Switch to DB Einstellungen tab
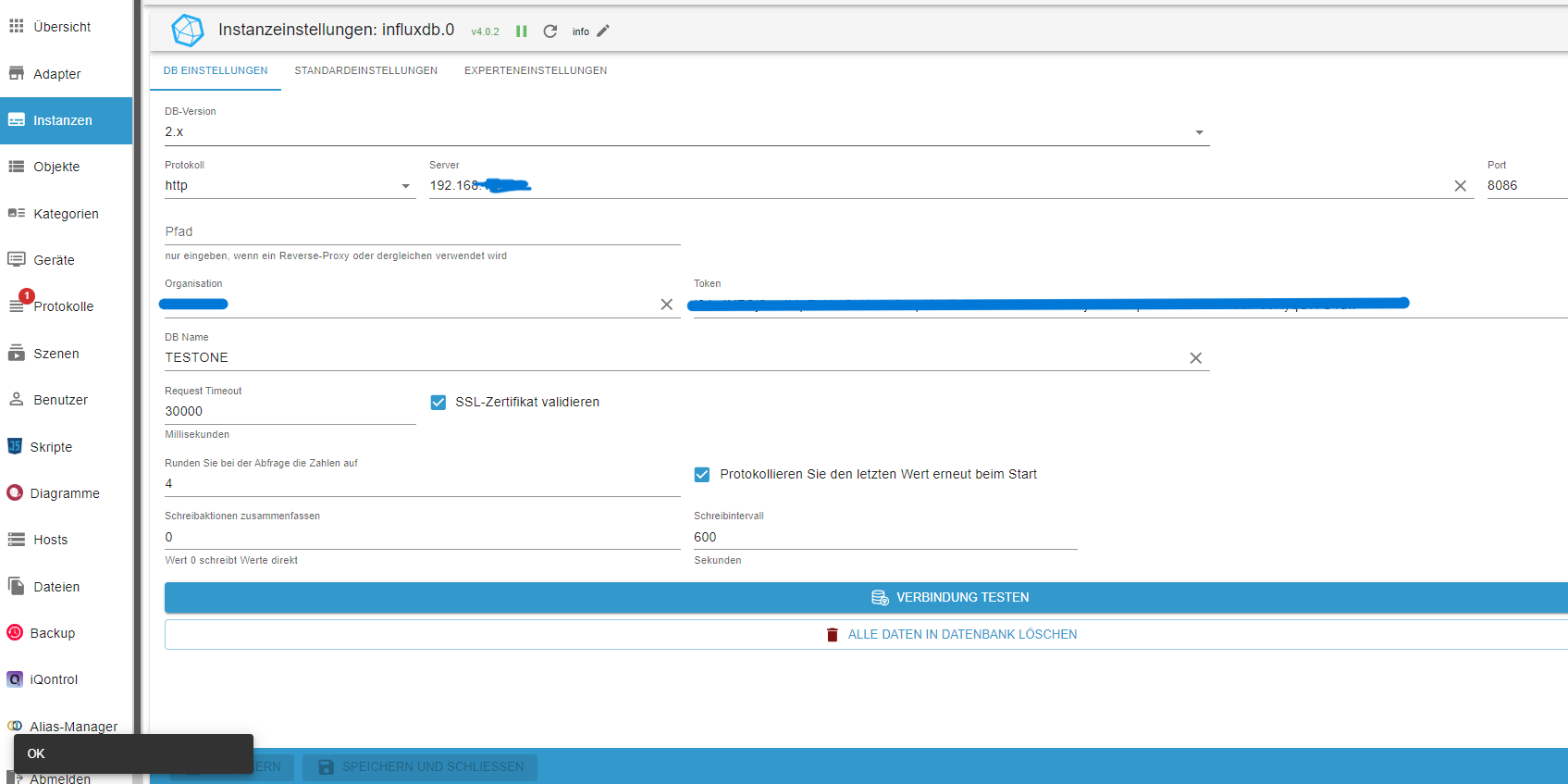The width and height of the screenshot is (1568, 784). [x=216, y=70]
